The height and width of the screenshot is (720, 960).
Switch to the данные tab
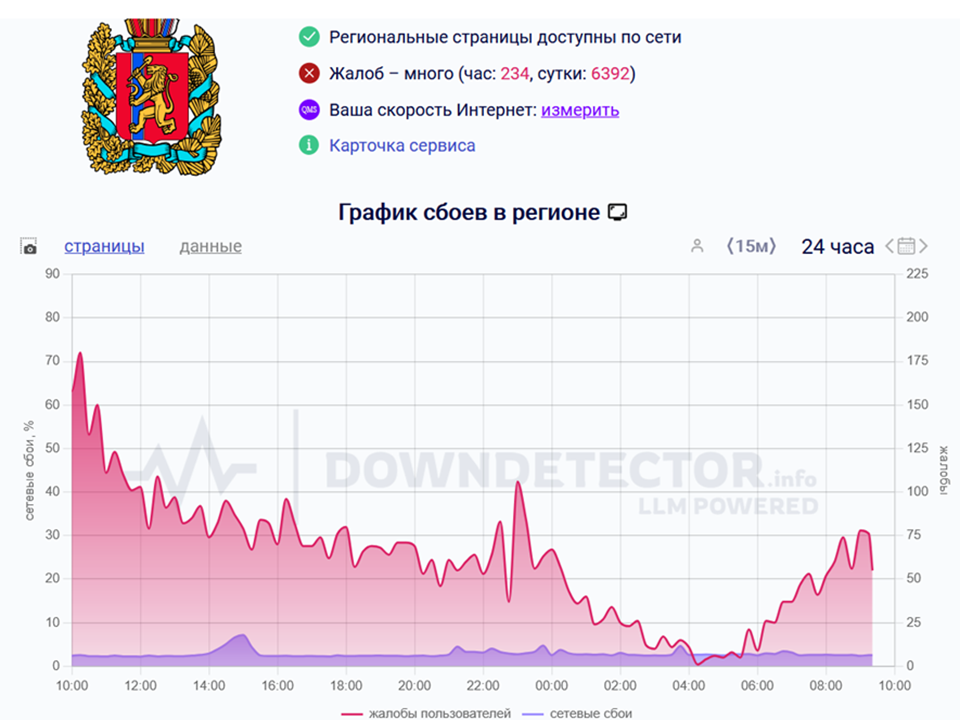coord(211,246)
